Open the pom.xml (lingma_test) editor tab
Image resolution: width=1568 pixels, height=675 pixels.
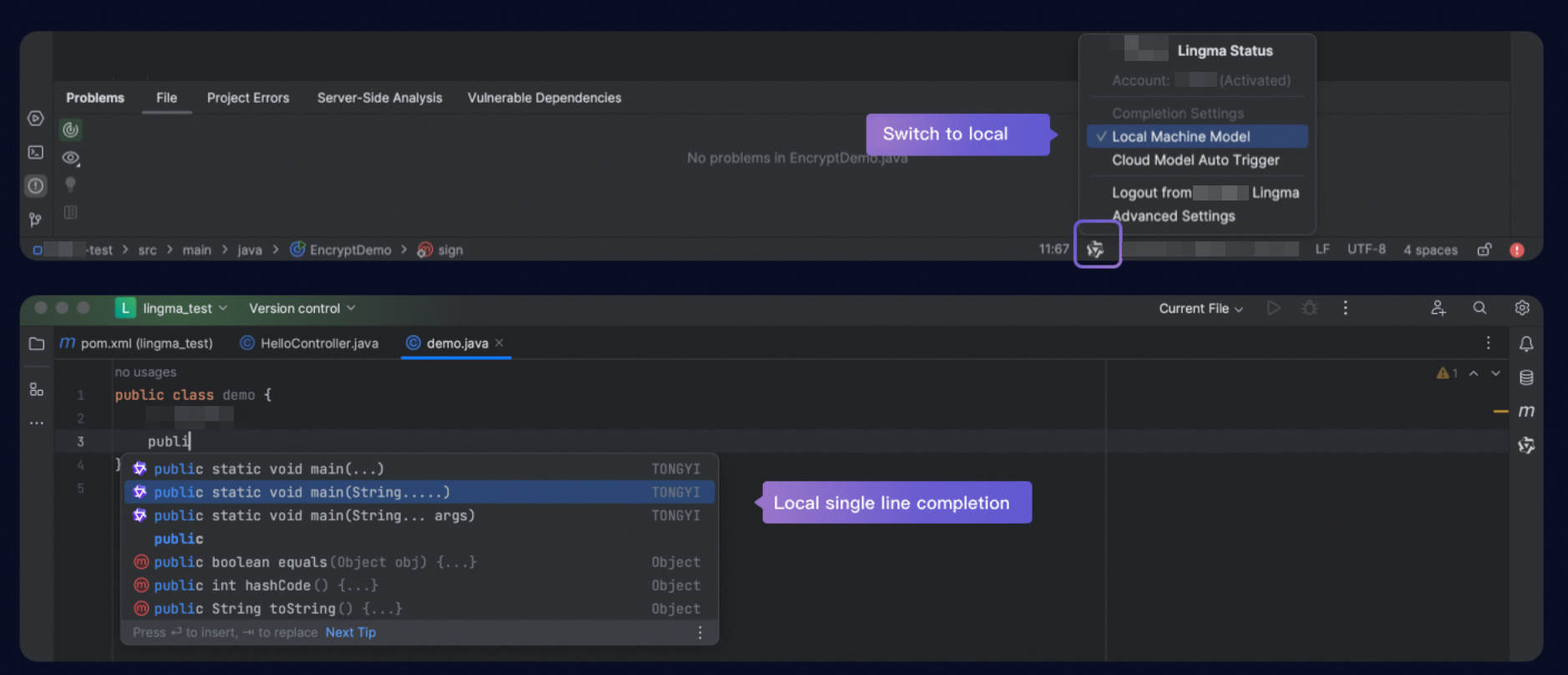point(136,343)
